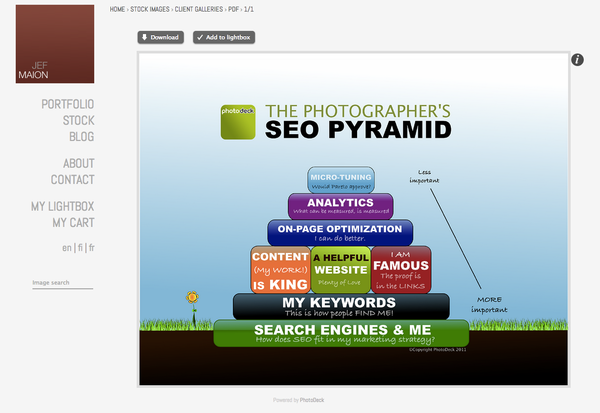View My Lightbox
The width and height of the screenshot is (600, 413).
click(x=62, y=206)
